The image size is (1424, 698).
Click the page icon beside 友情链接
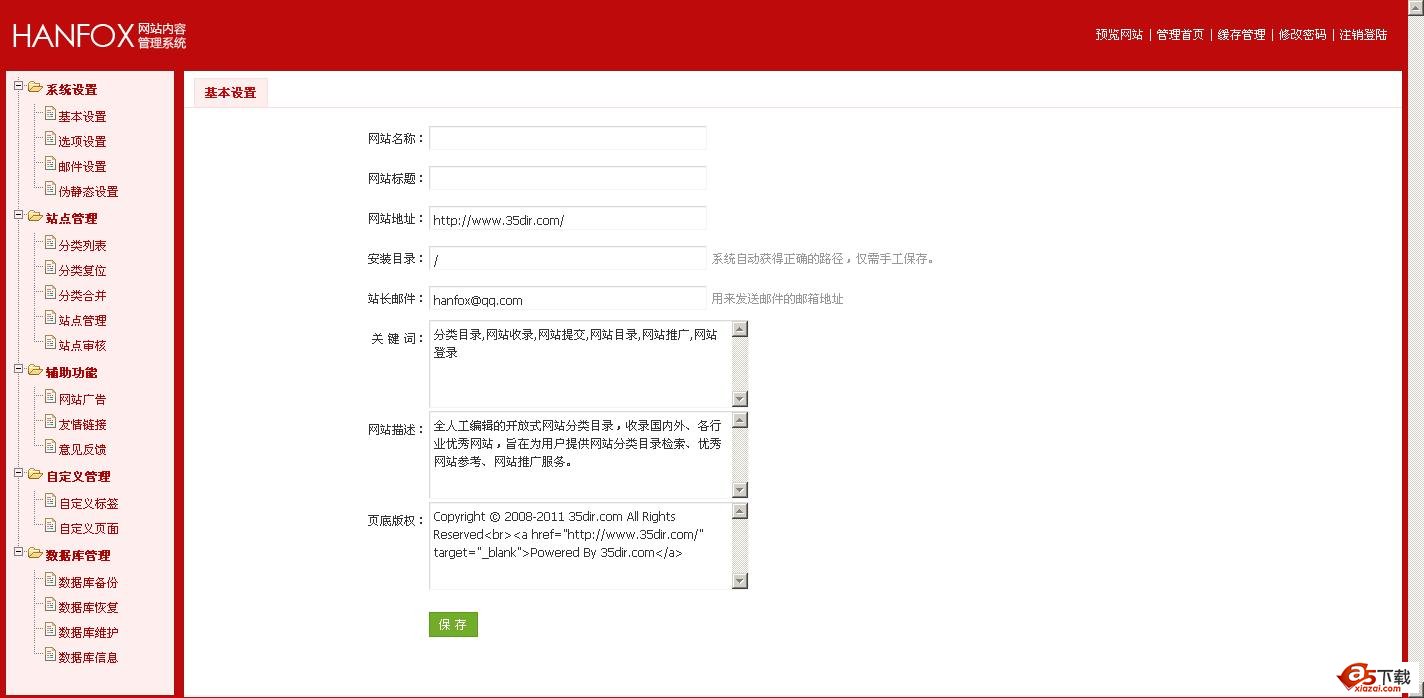coord(50,422)
